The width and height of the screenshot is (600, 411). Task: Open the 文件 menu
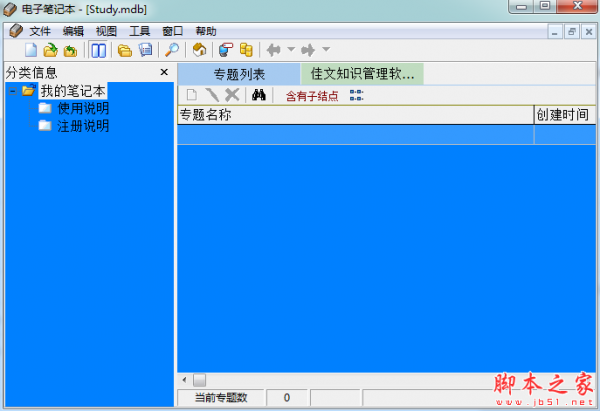click(40, 31)
